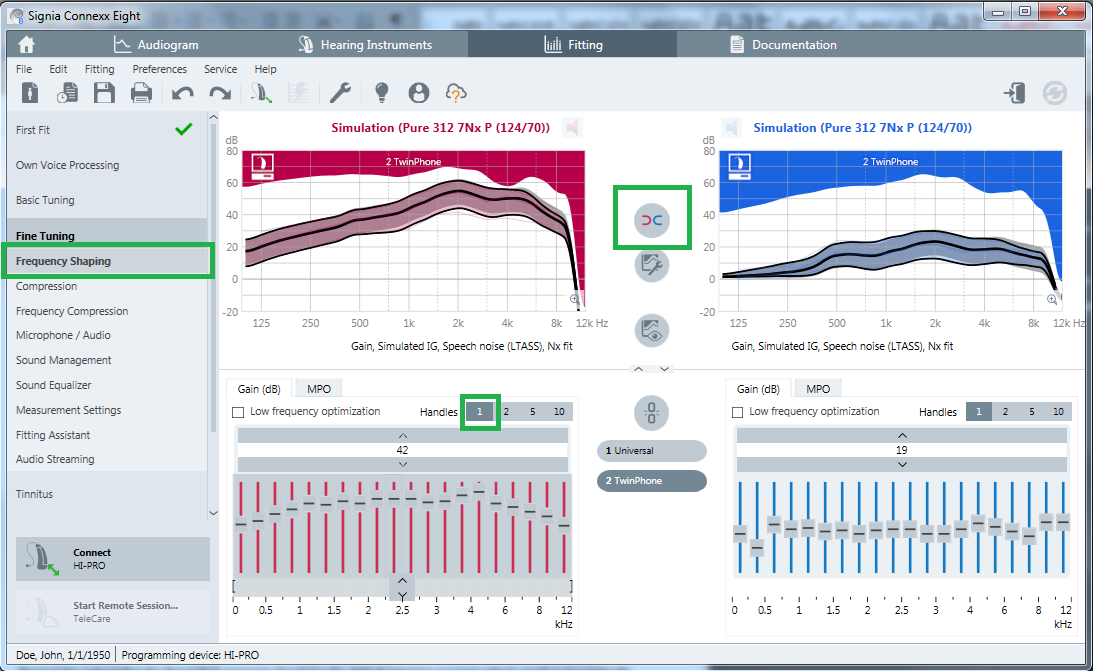1093x671 pixels.
Task: Open the curve view options eye icon
Action: [652, 330]
